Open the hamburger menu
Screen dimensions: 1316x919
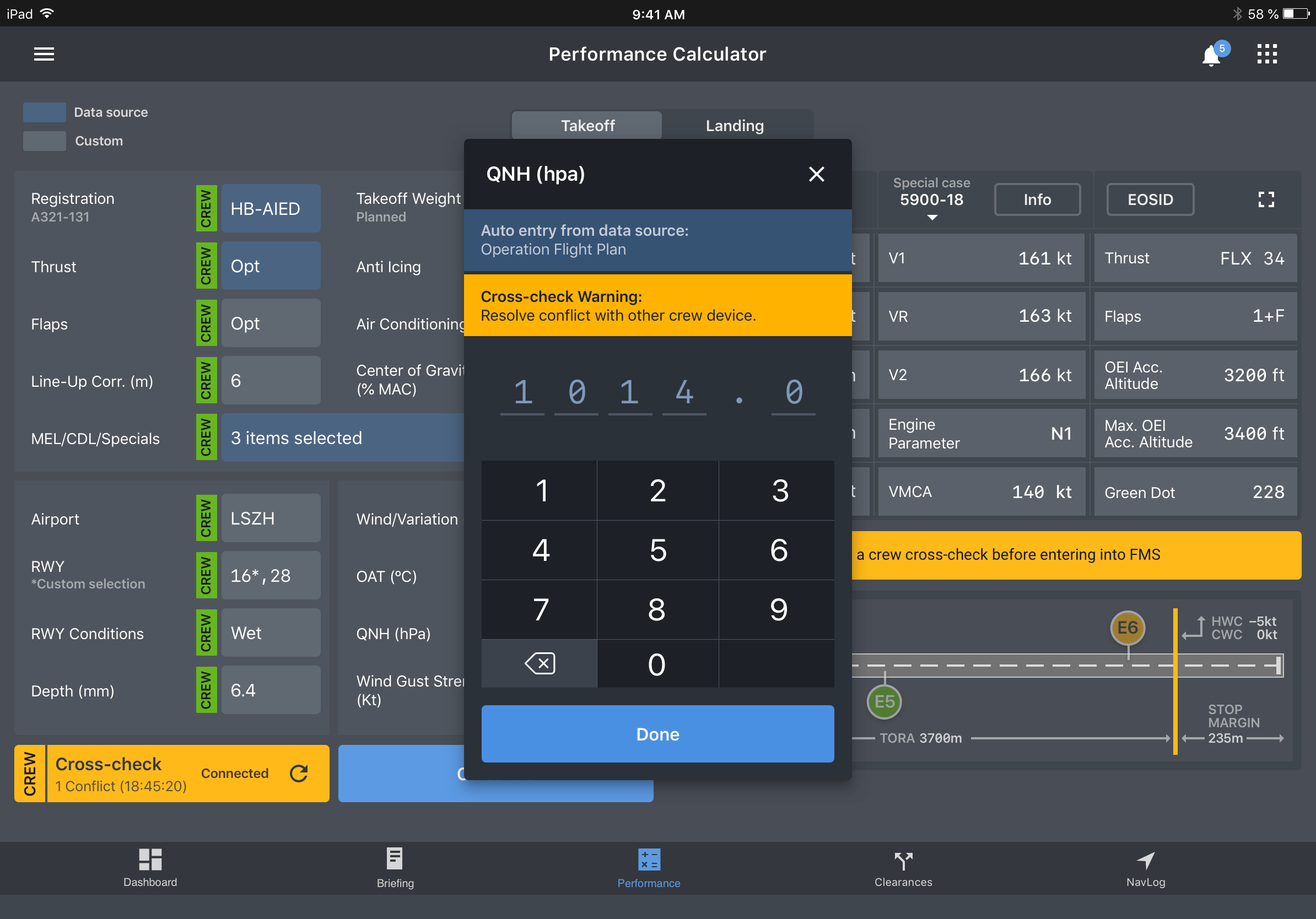[44, 54]
